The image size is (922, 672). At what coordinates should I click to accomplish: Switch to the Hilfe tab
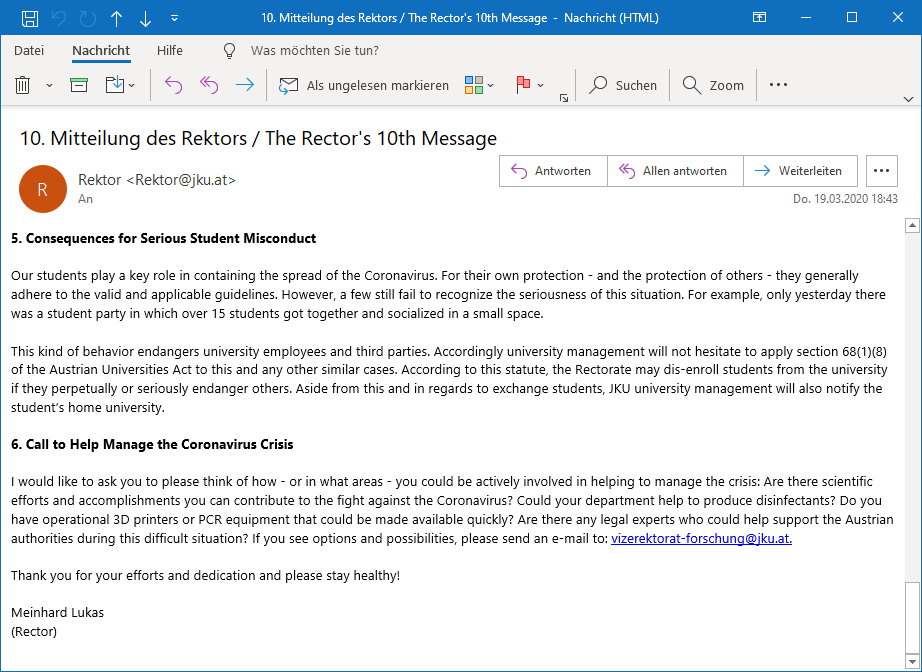(x=170, y=51)
